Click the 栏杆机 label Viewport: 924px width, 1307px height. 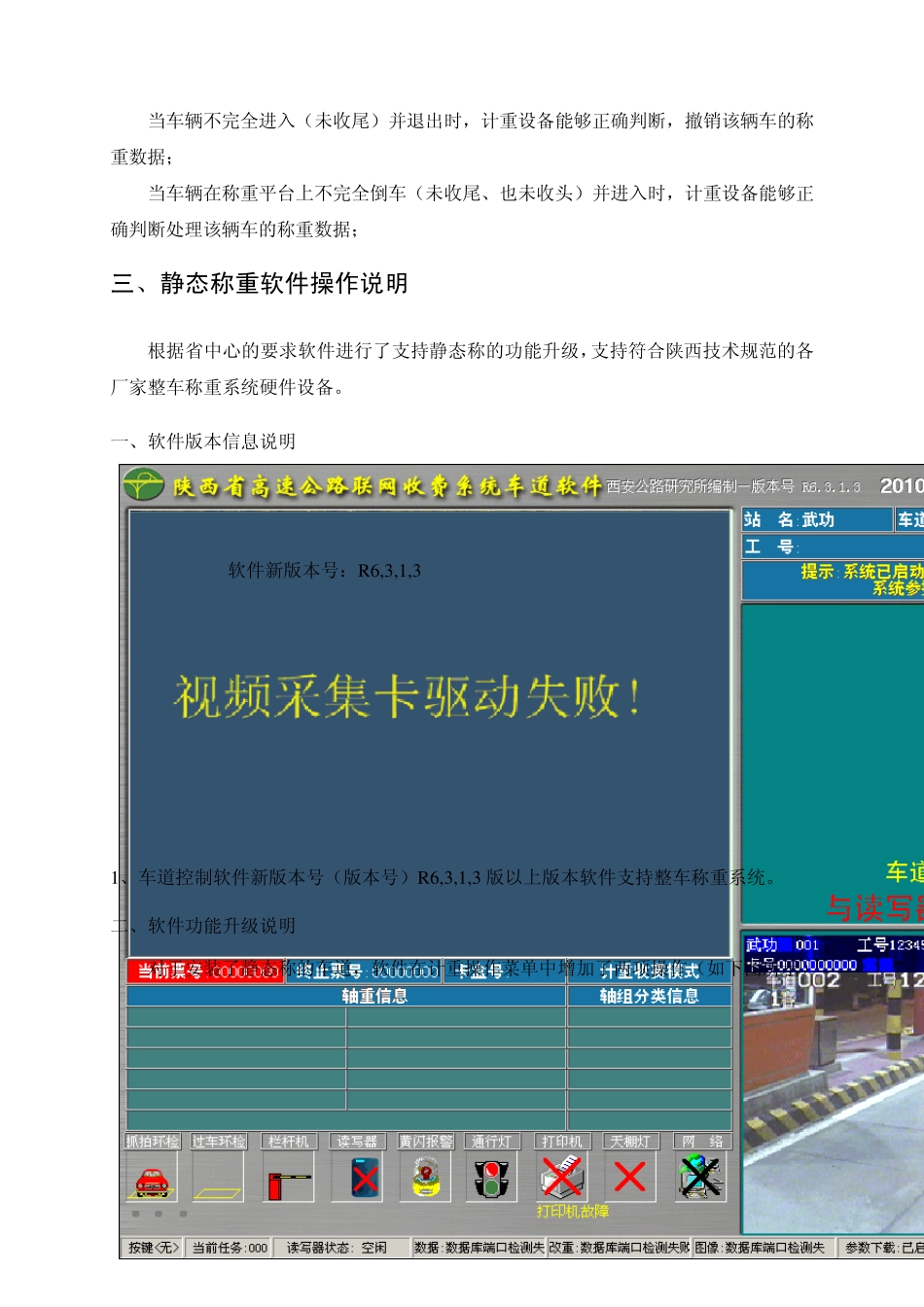(289, 1142)
